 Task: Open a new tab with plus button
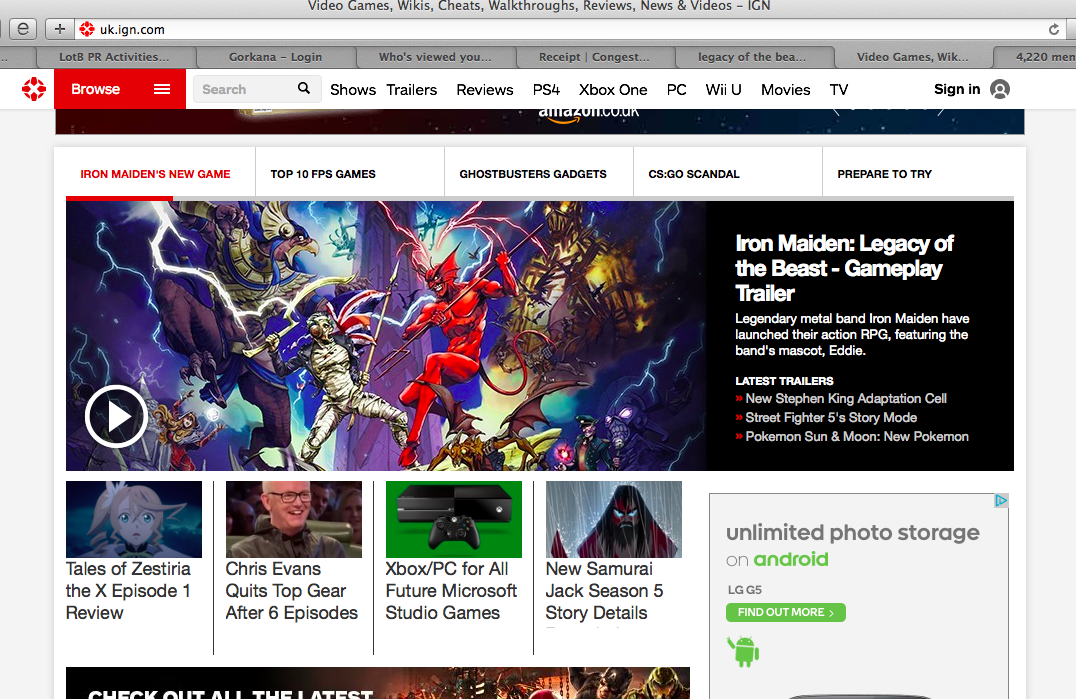(60, 29)
